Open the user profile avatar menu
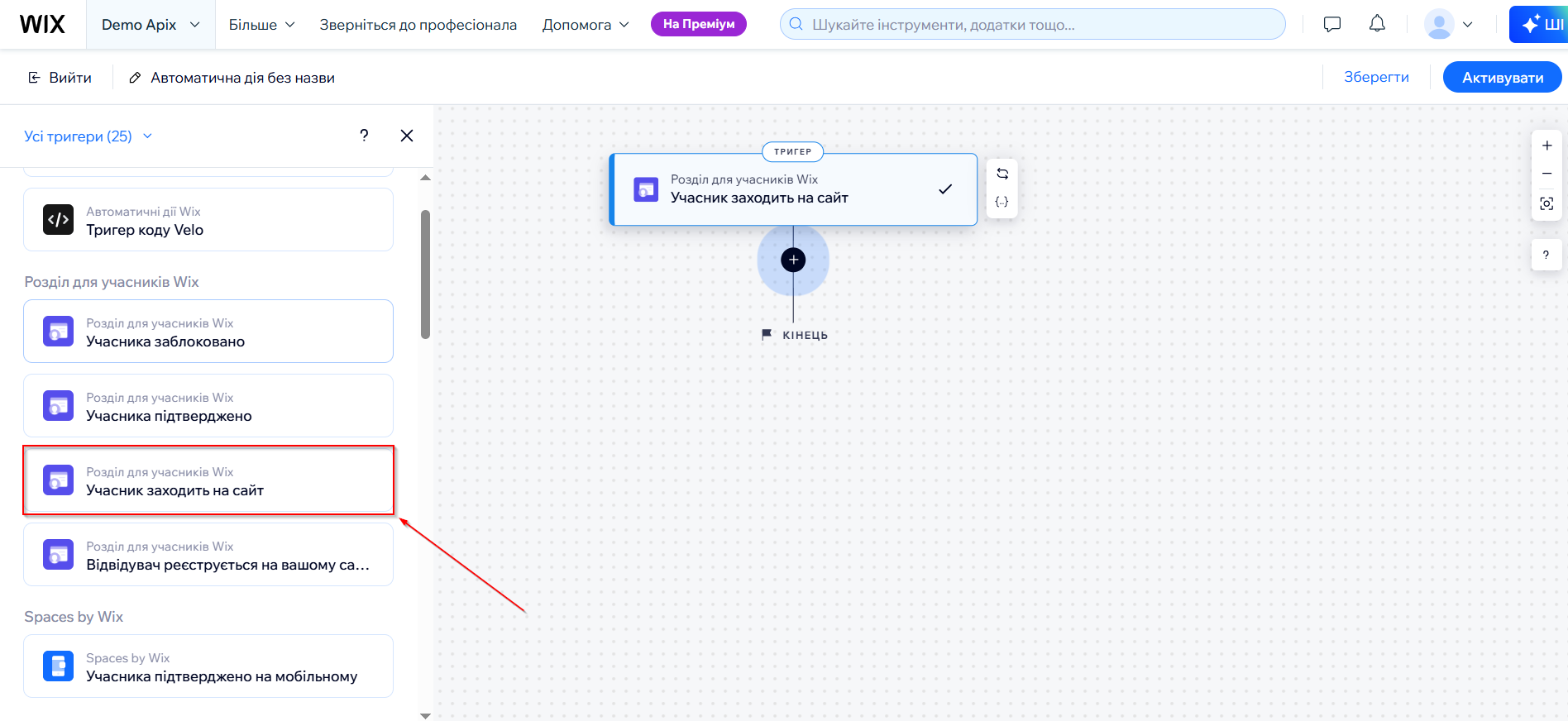The width and height of the screenshot is (1568, 721). pos(1448,24)
